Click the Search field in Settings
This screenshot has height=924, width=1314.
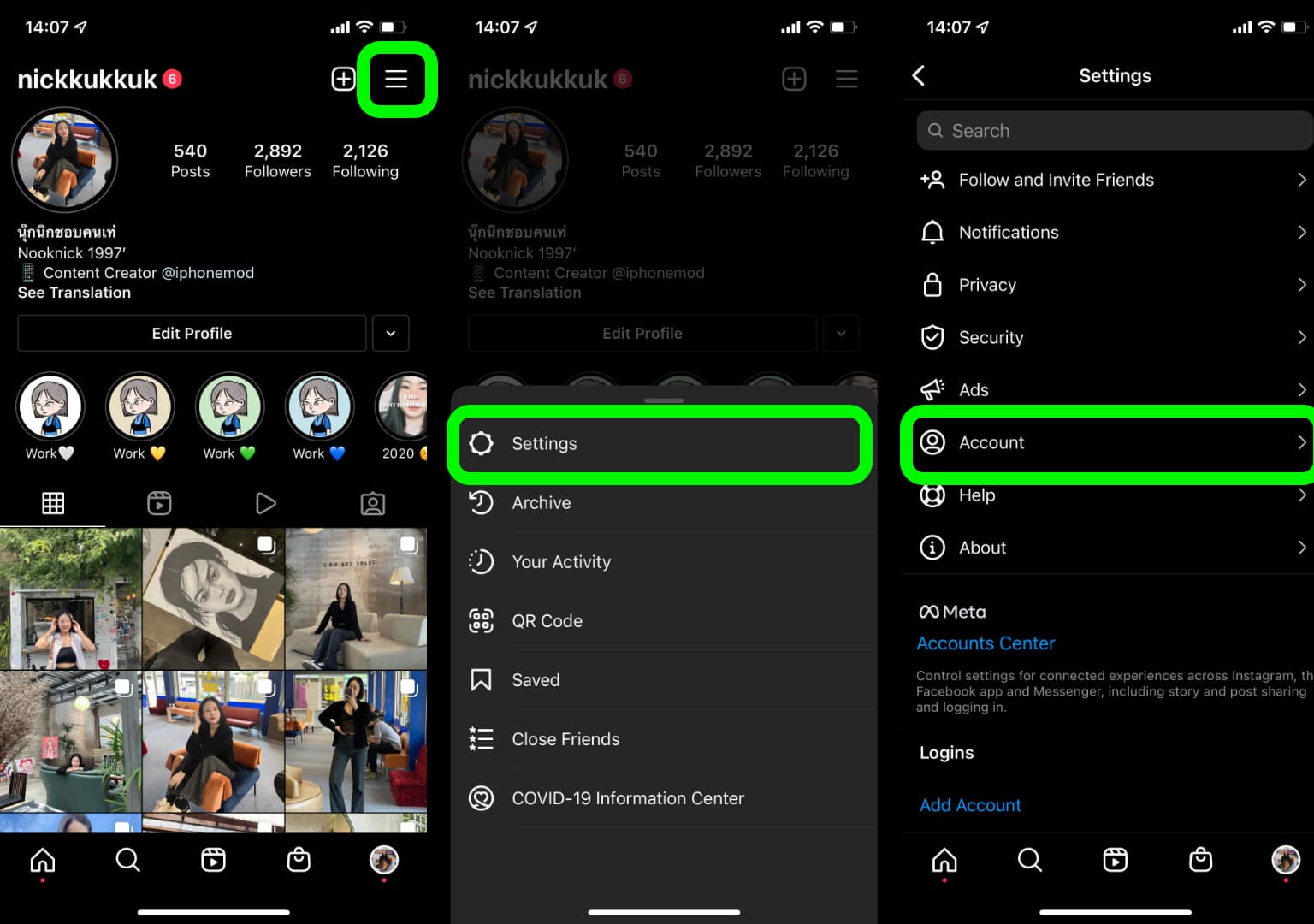[x=1112, y=131]
